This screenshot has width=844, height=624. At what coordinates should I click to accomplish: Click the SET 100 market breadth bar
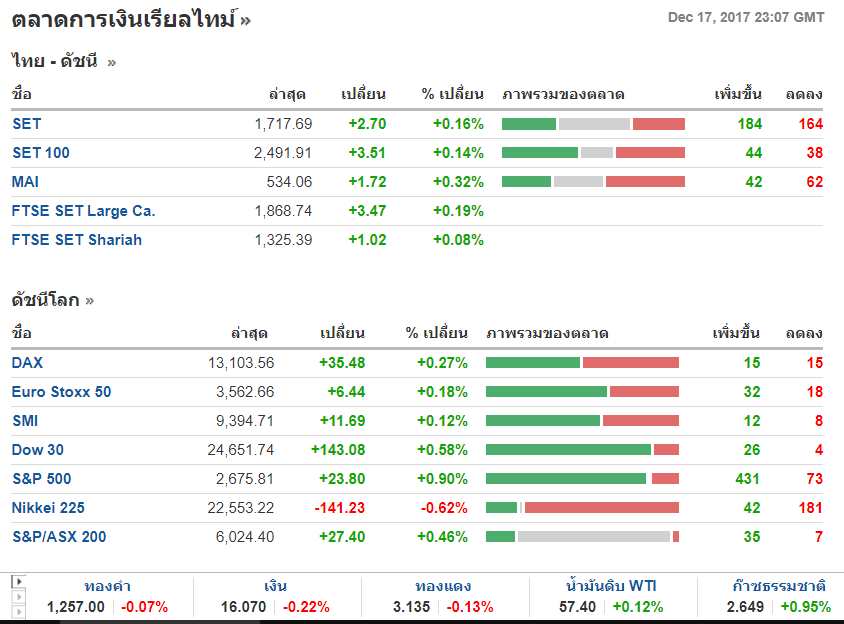tap(593, 153)
